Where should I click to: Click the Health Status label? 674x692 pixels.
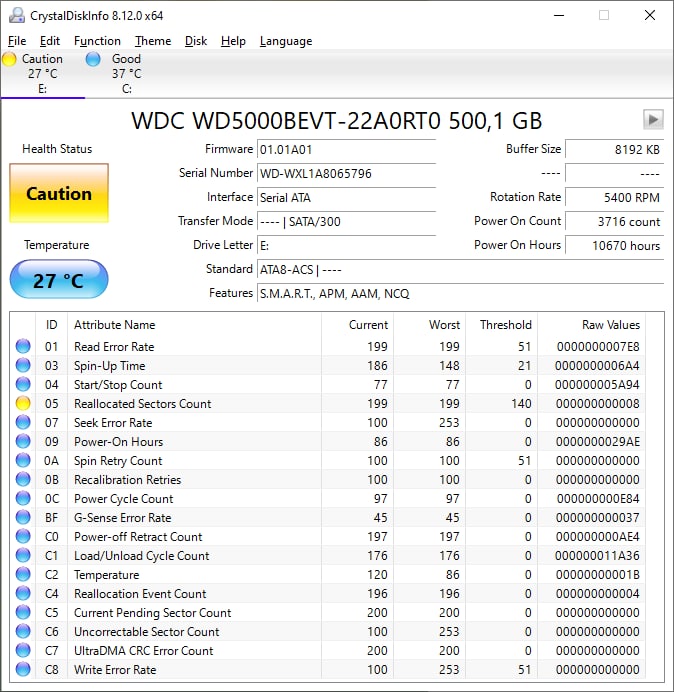pos(57,149)
